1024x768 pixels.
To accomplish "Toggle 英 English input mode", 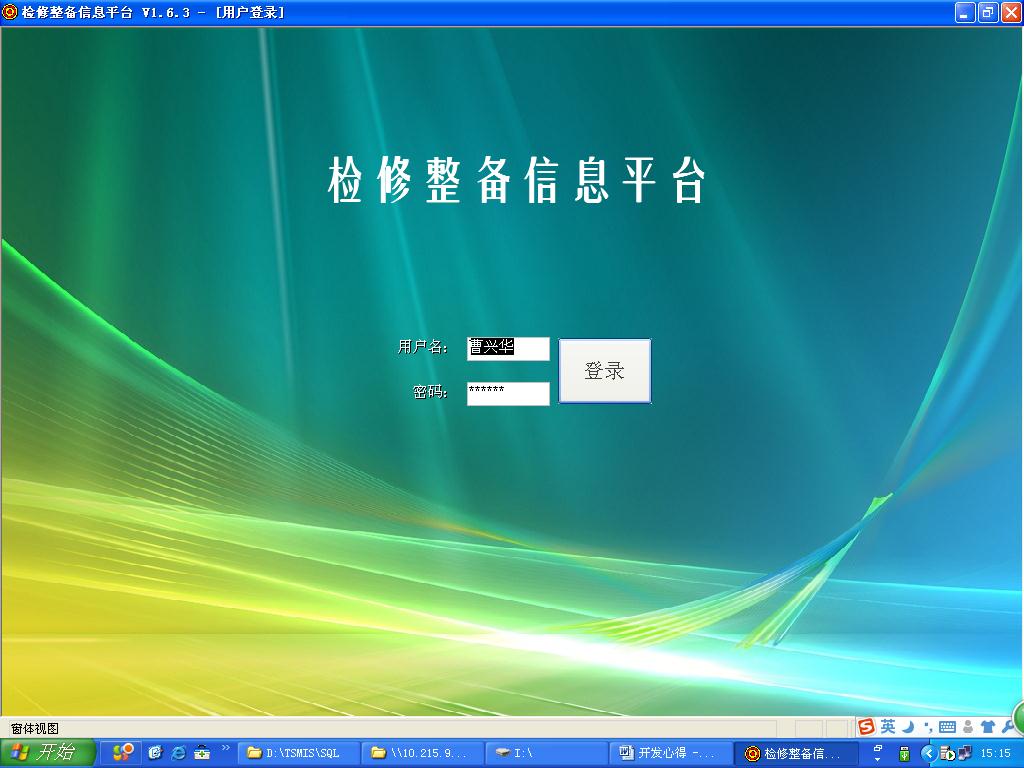I will click(x=888, y=726).
